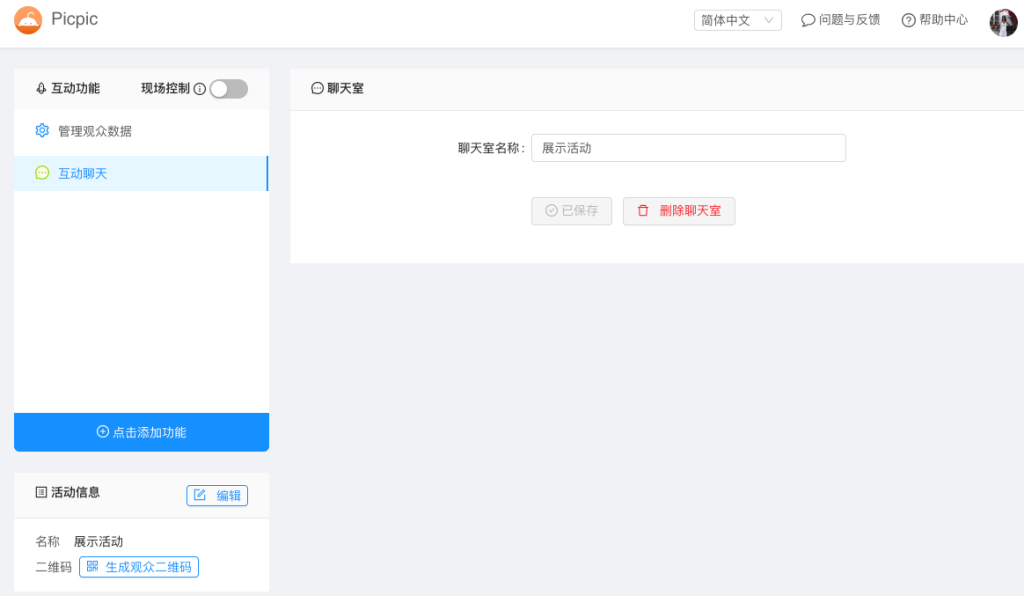Click the Picpic brand name text
Viewport: 1024px width, 596px height.
pyautogui.click(x=74, y=19)
